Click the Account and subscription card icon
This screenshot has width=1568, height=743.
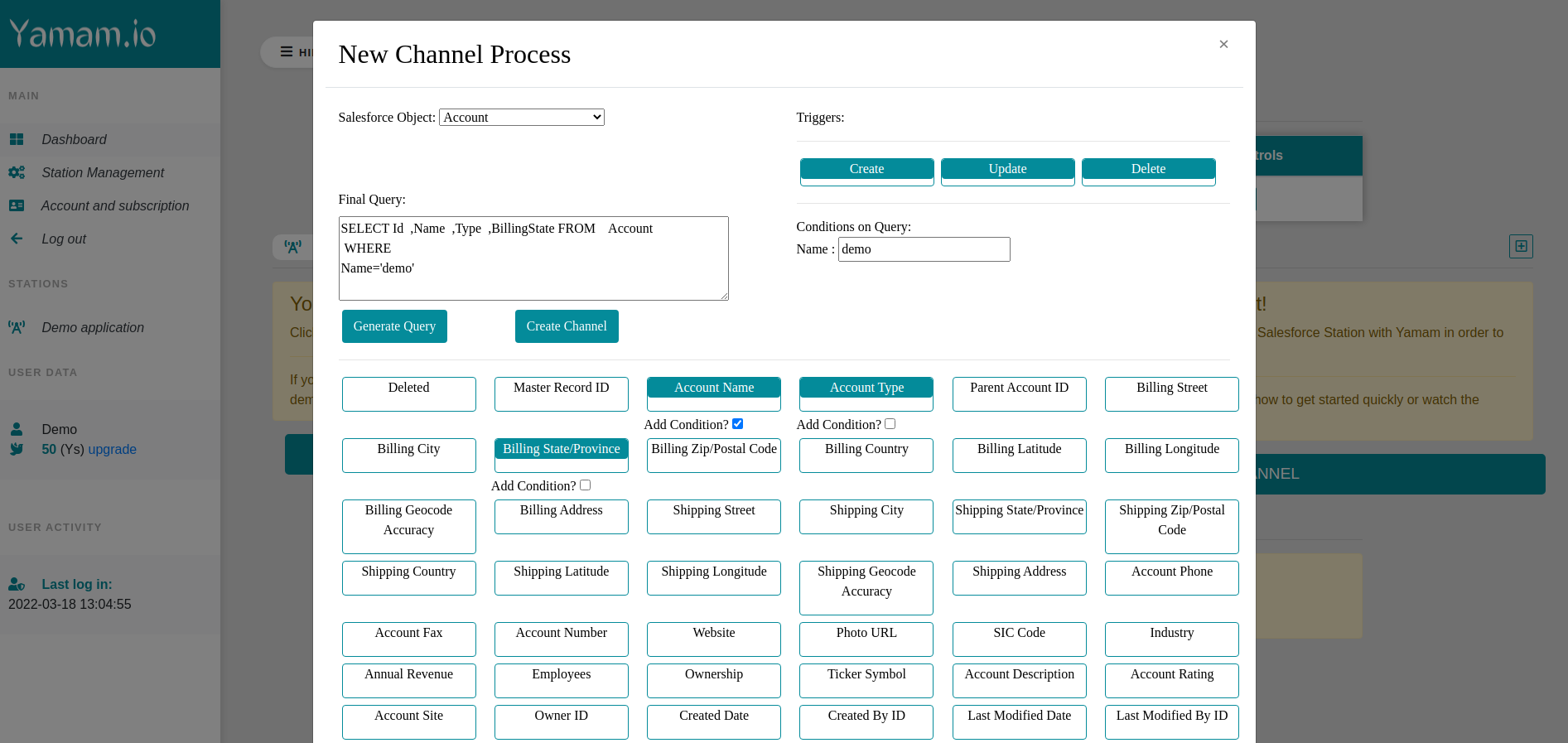[17, 205]
